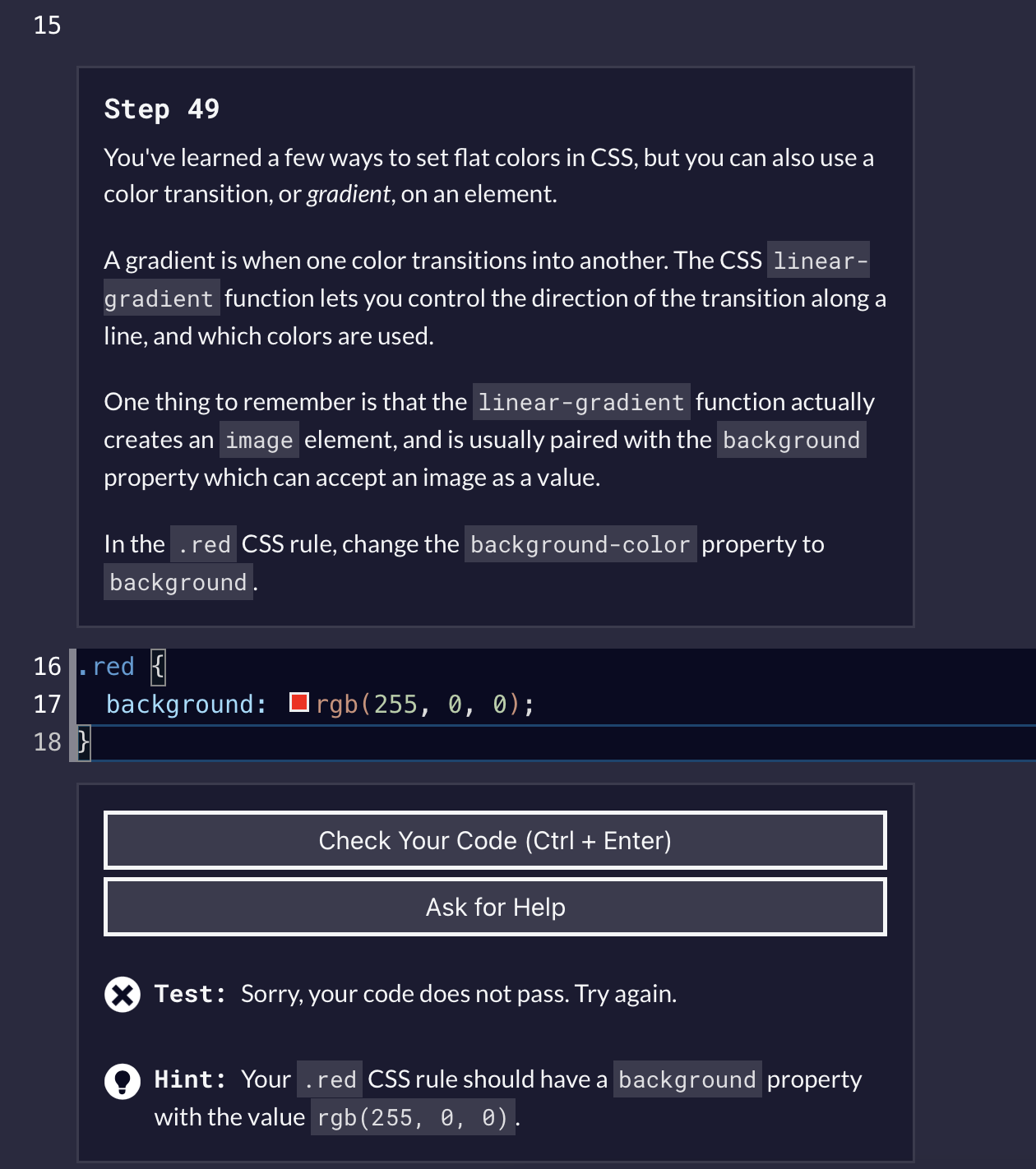Click the .red selector on line 16
The height and width of the screenshot is (1169, 1036).
(x=108, y=666)
